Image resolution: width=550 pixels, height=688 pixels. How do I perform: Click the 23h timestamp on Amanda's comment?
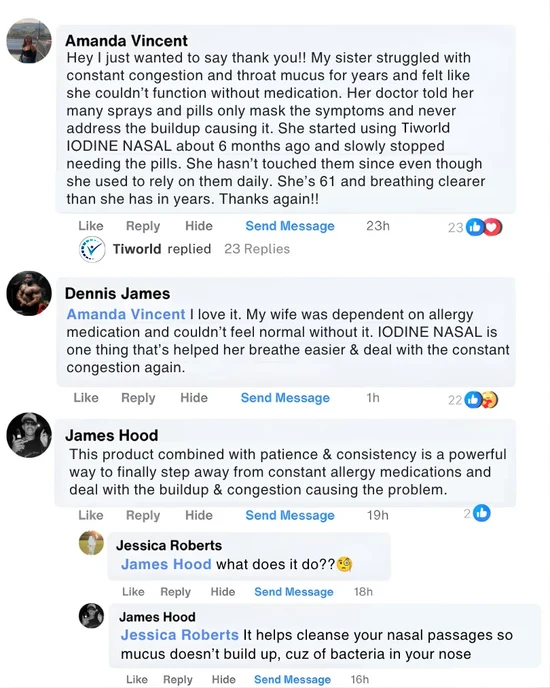378,226
